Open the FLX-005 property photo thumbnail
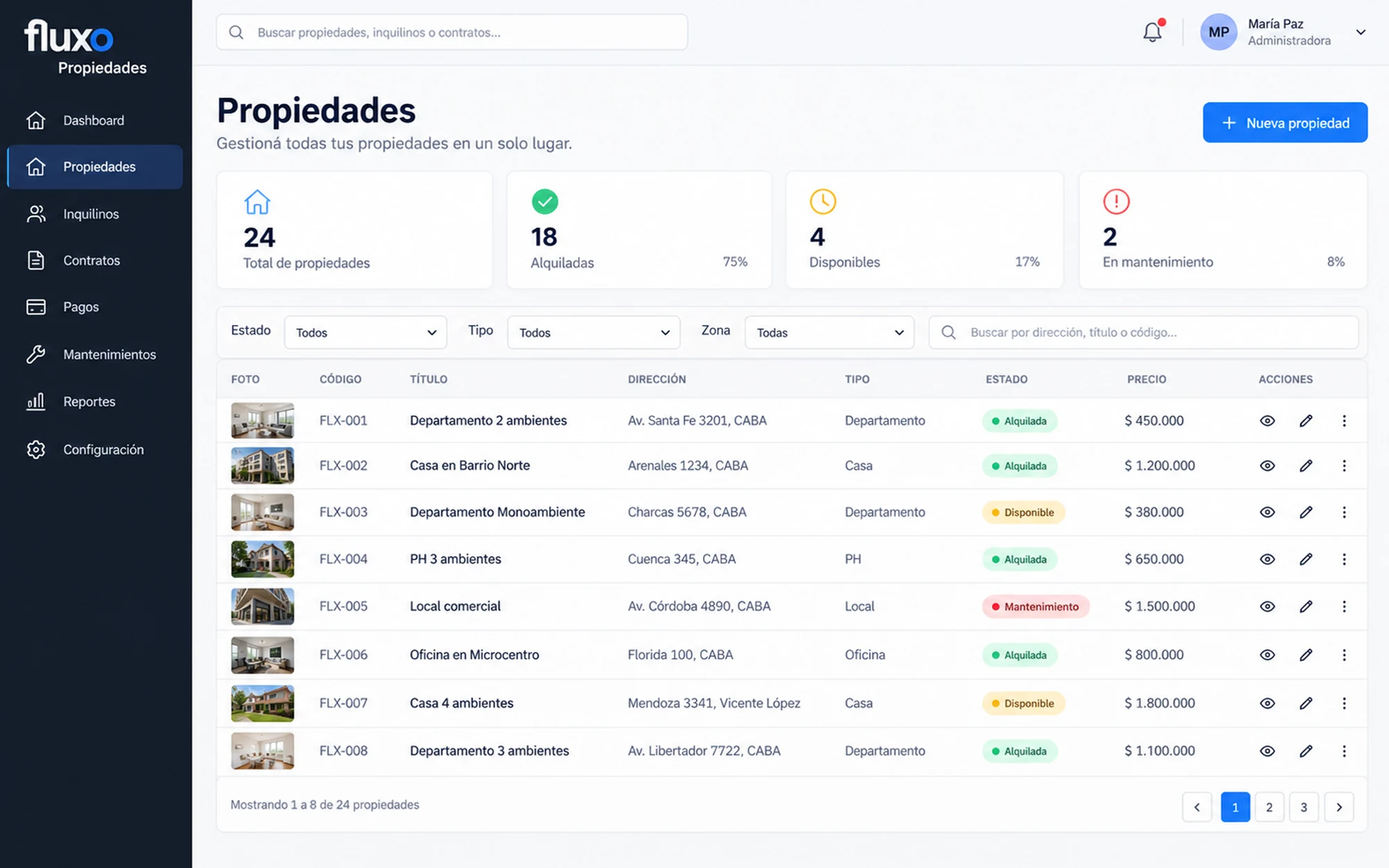This screenshot has width=1389, height=868. pos(263,606)
